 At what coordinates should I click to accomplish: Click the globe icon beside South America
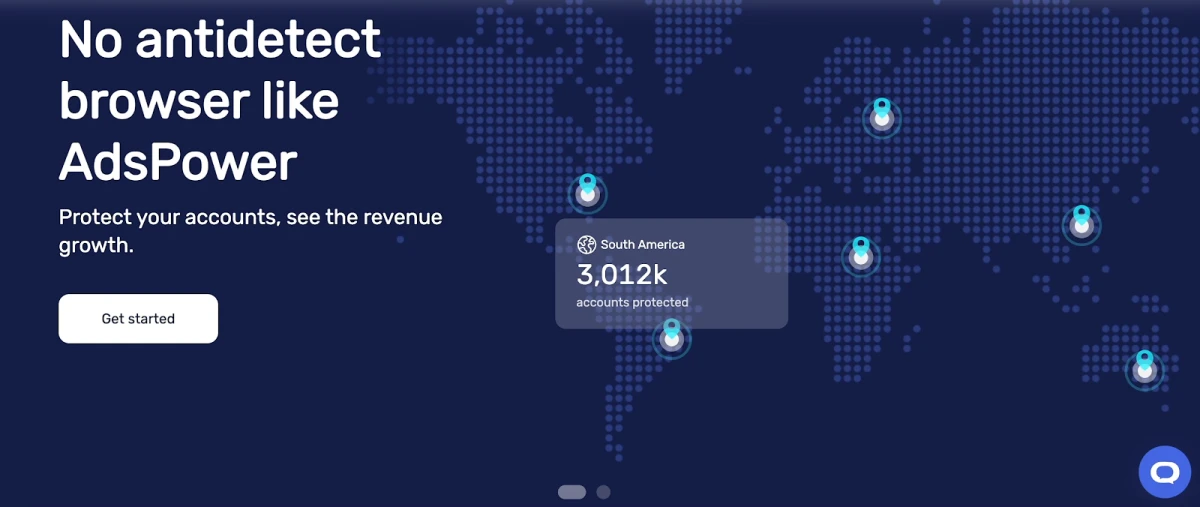click(x=586, y=244)
